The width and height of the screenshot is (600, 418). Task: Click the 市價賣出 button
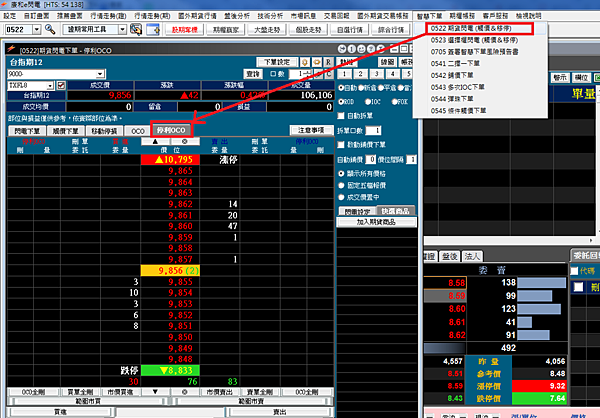click(220, 392)
